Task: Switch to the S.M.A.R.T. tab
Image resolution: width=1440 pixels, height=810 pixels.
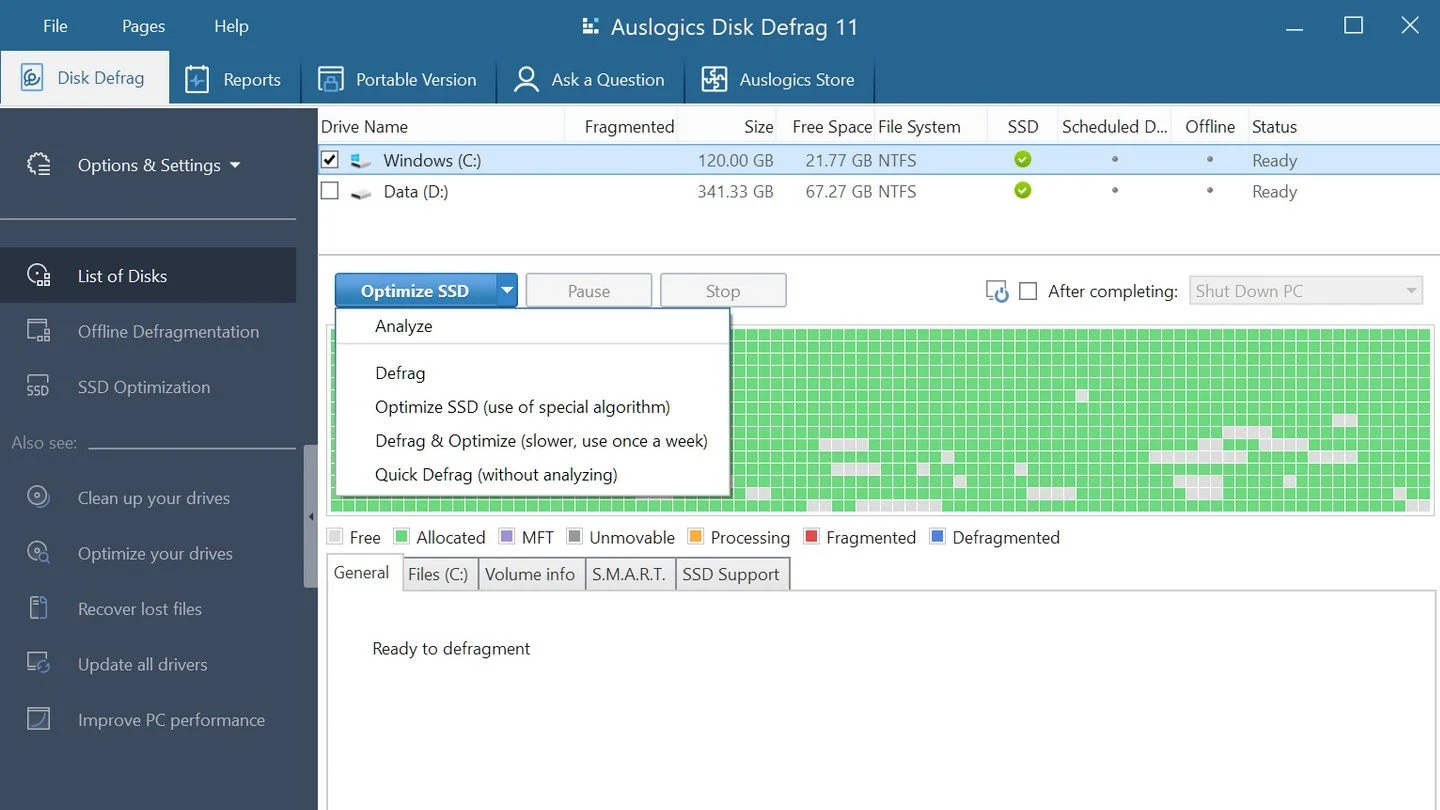Action: coord(629,574)
